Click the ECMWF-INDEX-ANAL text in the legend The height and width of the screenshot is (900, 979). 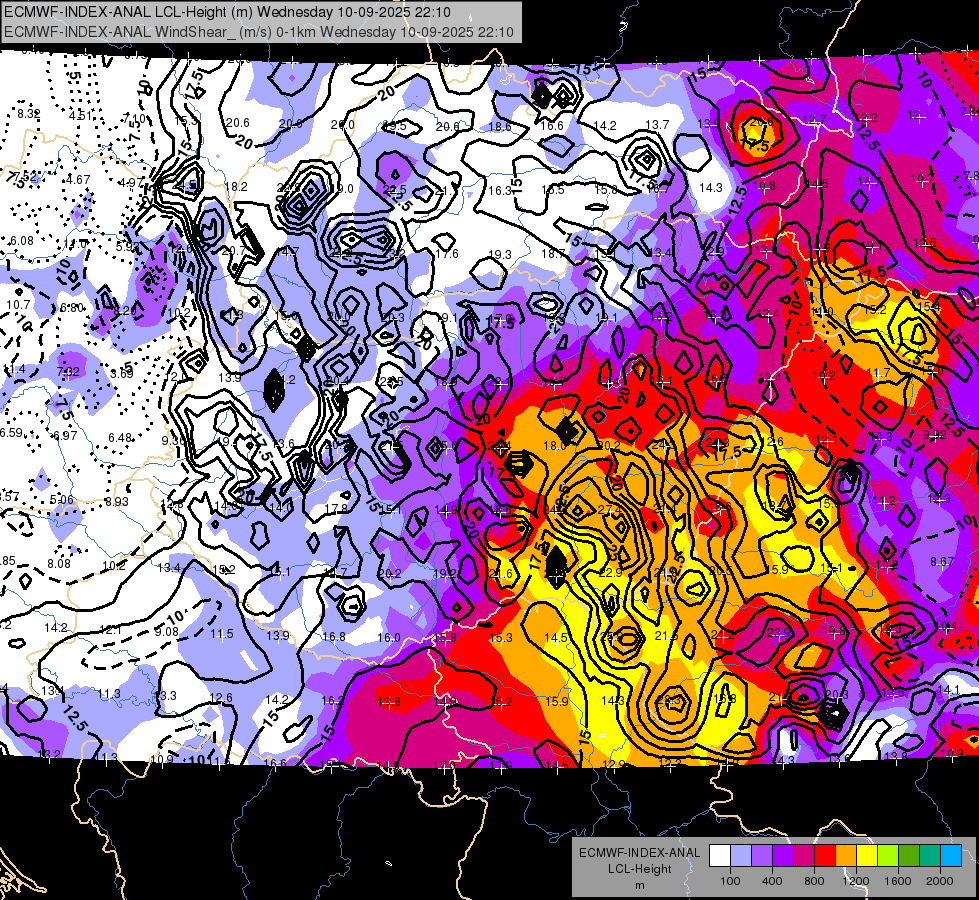(x=639, y=853)
